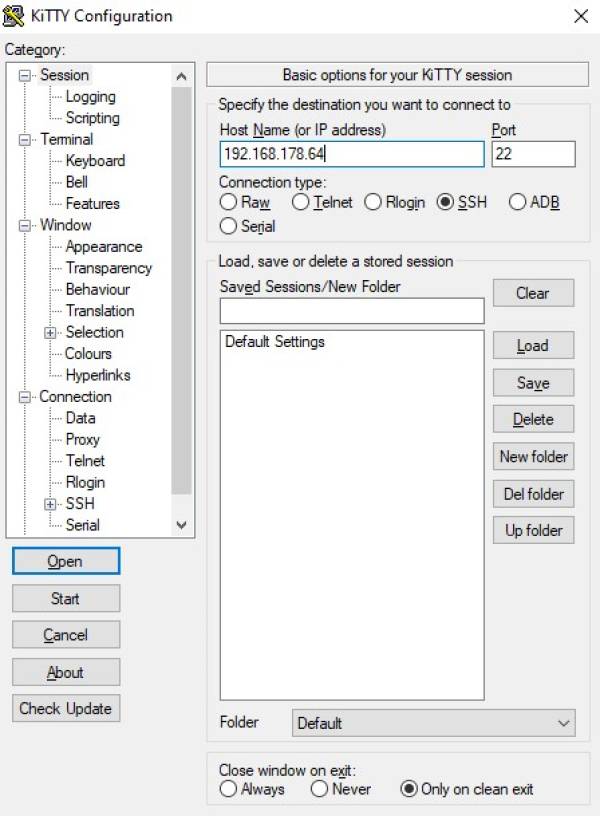Collapse the Session tree node
Screen dimensions: 600x816
click(24, 75)
